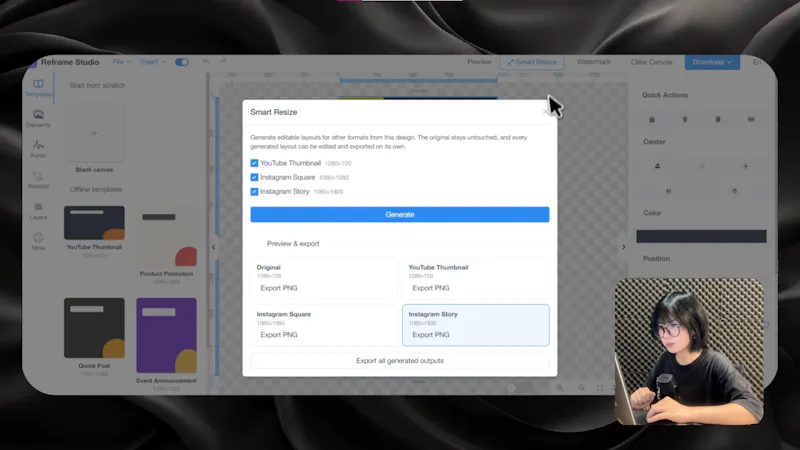Click the undo arrow in top toolbar
Viewport: 800px width, 450px height.
pos(206,62)
